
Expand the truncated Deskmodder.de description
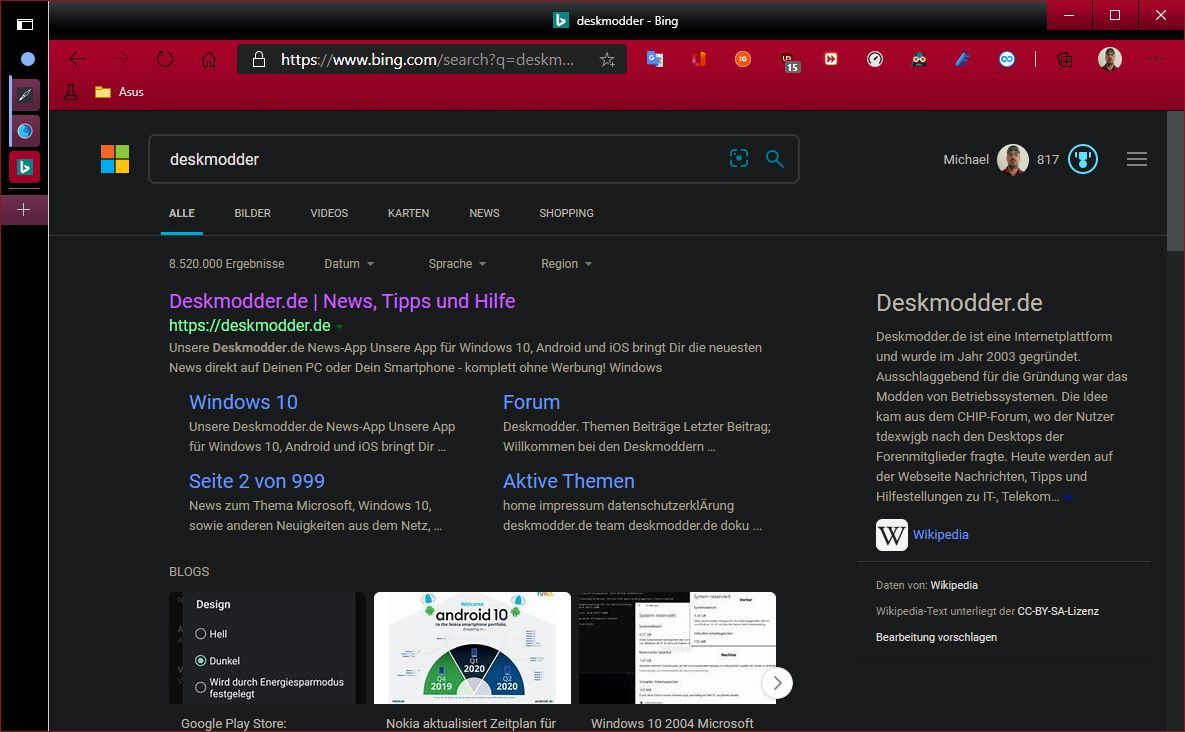(1068, 497)
